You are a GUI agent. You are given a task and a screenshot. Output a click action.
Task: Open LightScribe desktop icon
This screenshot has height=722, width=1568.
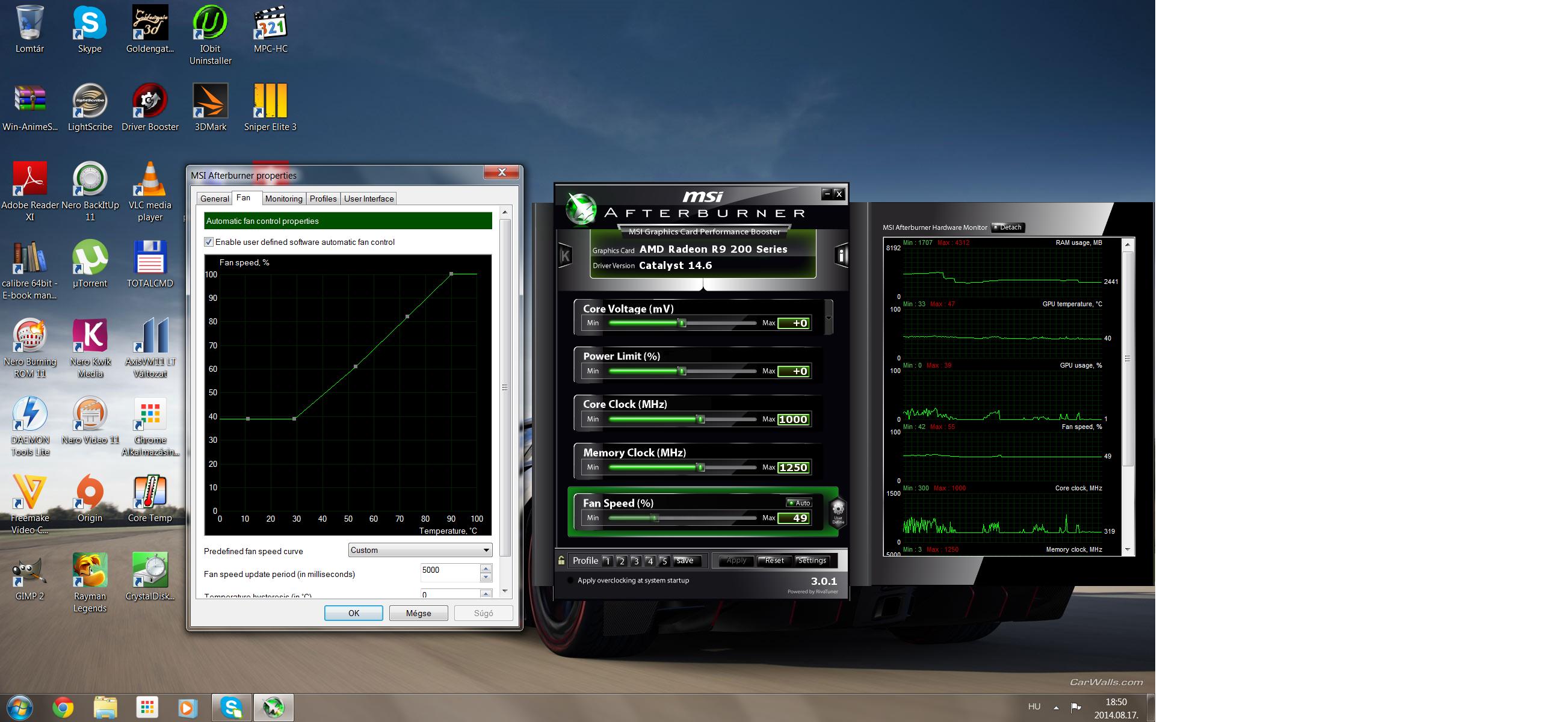pyautogui.click(x=90, y=107)
